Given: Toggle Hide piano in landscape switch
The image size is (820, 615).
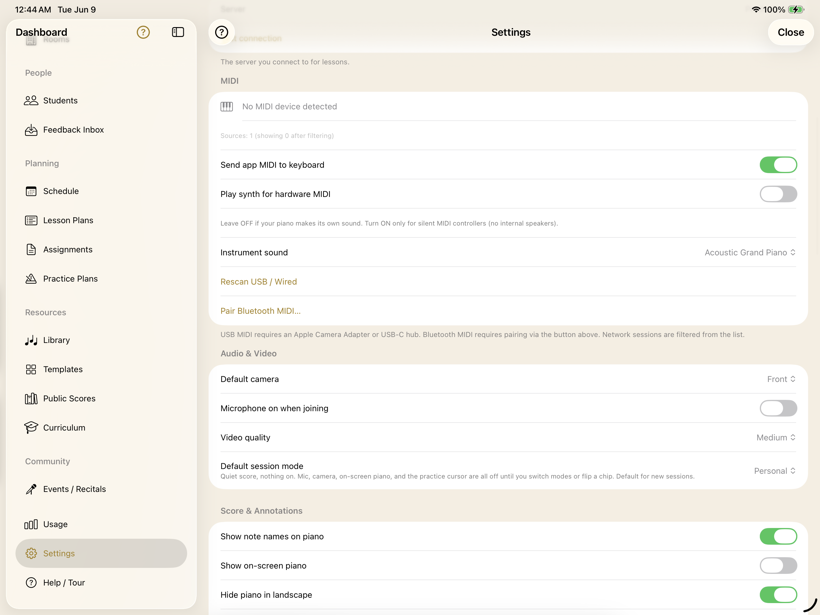Looking at the screenshot, I should (778, 595).
